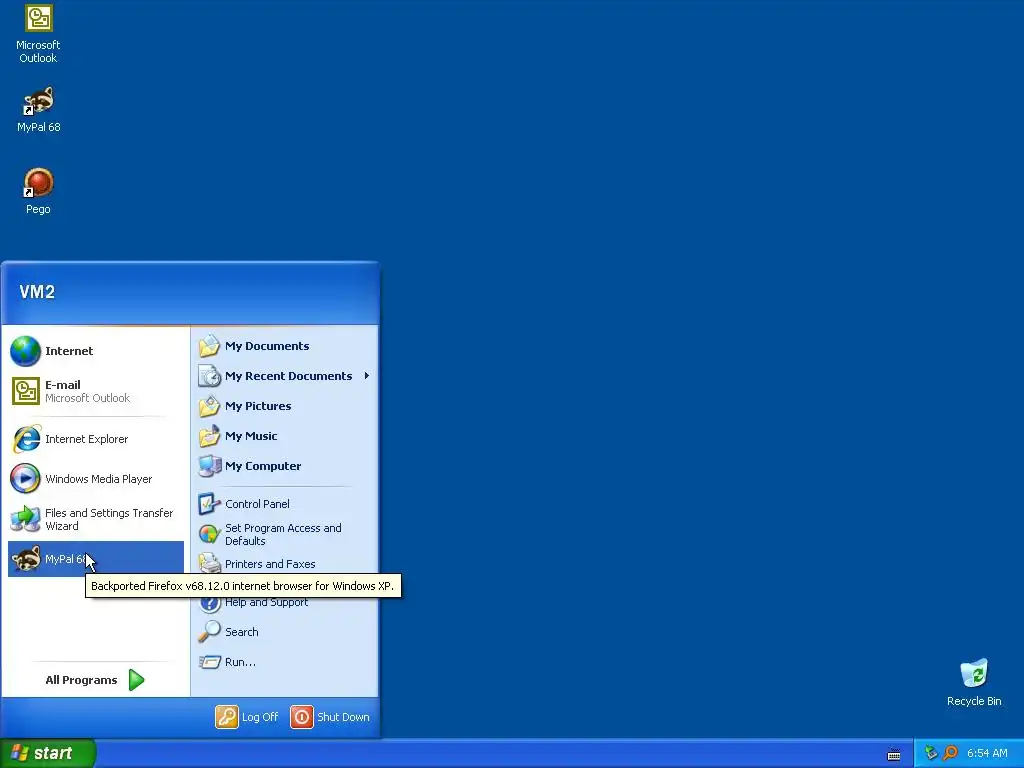Launch MyPal 68 from Start menu list

(96, 559)
